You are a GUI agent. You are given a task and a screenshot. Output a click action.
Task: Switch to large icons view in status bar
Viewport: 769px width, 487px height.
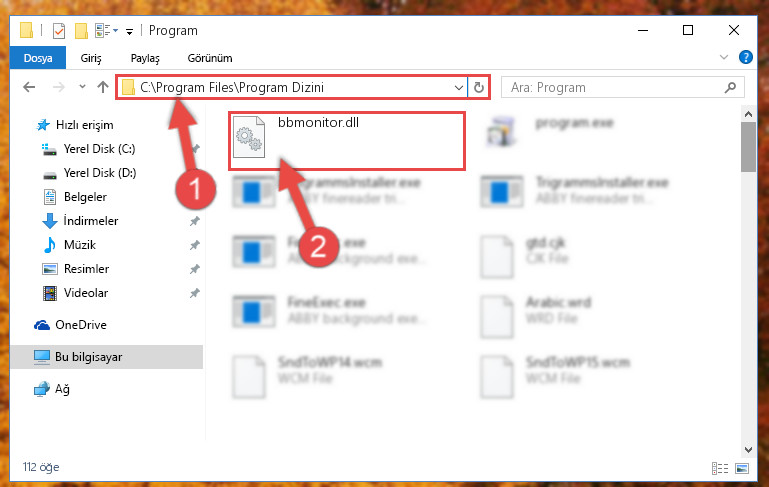[x=742, y=468]
